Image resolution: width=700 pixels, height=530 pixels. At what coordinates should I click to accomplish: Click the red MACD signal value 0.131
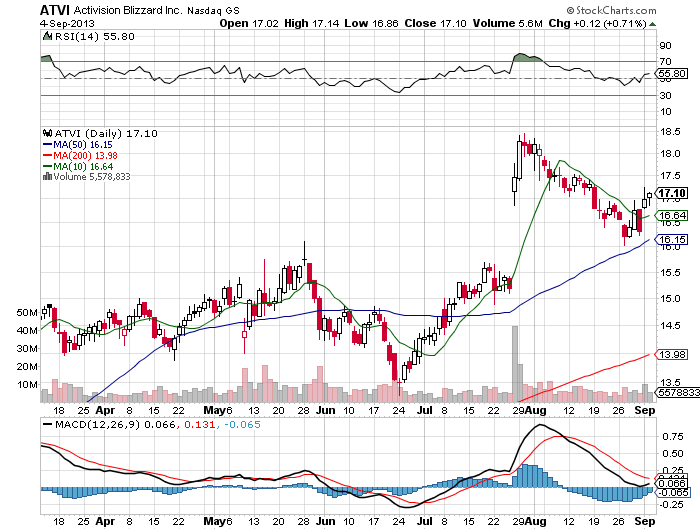199,424
